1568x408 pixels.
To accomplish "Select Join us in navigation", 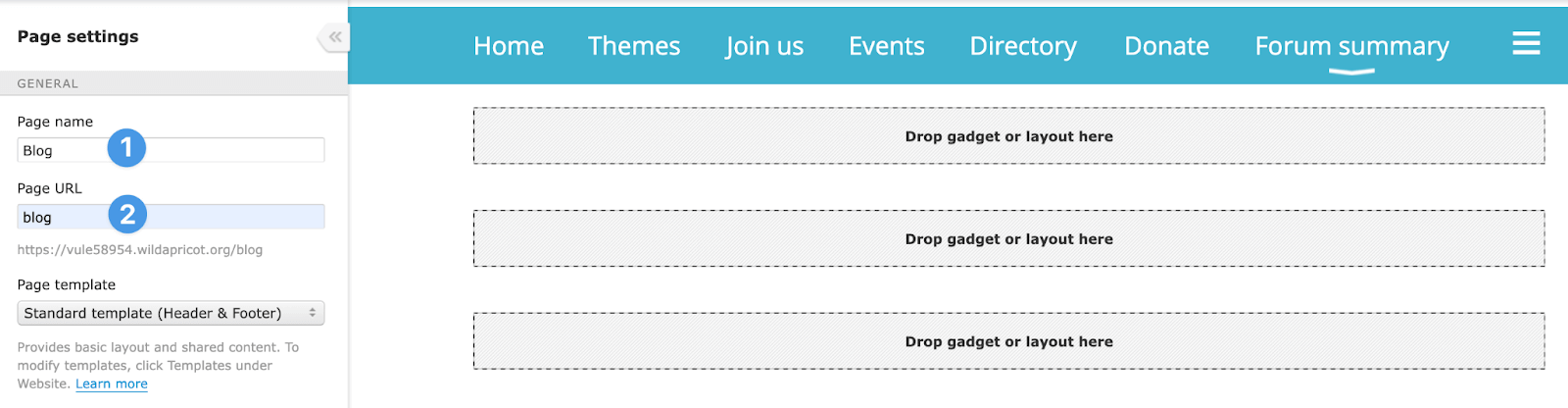I will click(764, 46).
